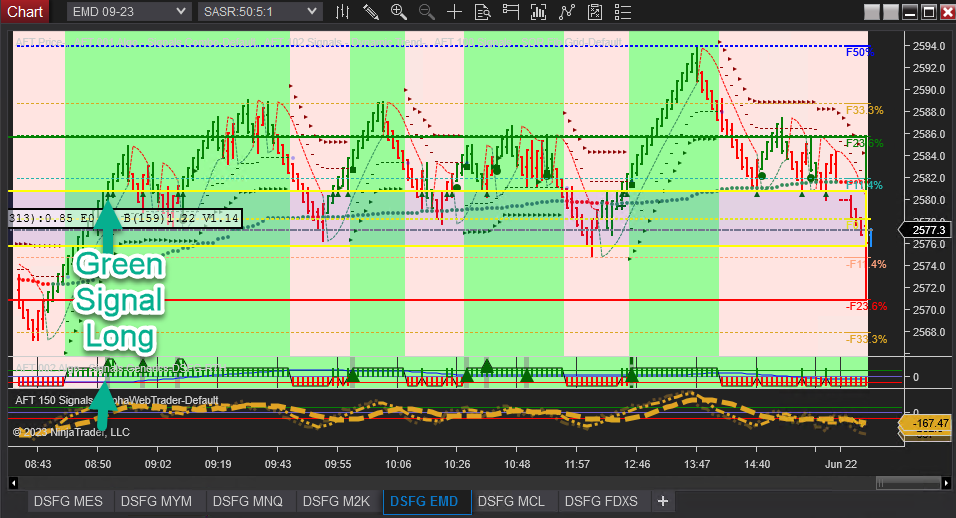Click the data readout box showing V1.14

tap(125, 218)
